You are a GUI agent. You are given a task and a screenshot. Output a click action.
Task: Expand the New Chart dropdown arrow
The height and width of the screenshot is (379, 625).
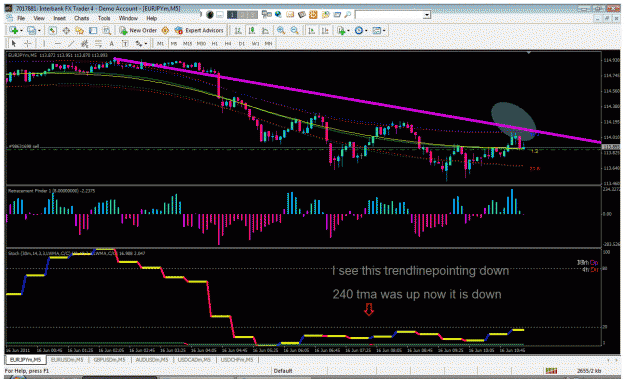pos(21,31)
